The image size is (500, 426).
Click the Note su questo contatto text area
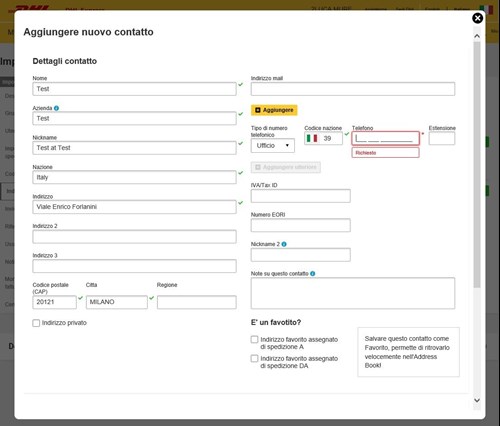pos(353,293)
